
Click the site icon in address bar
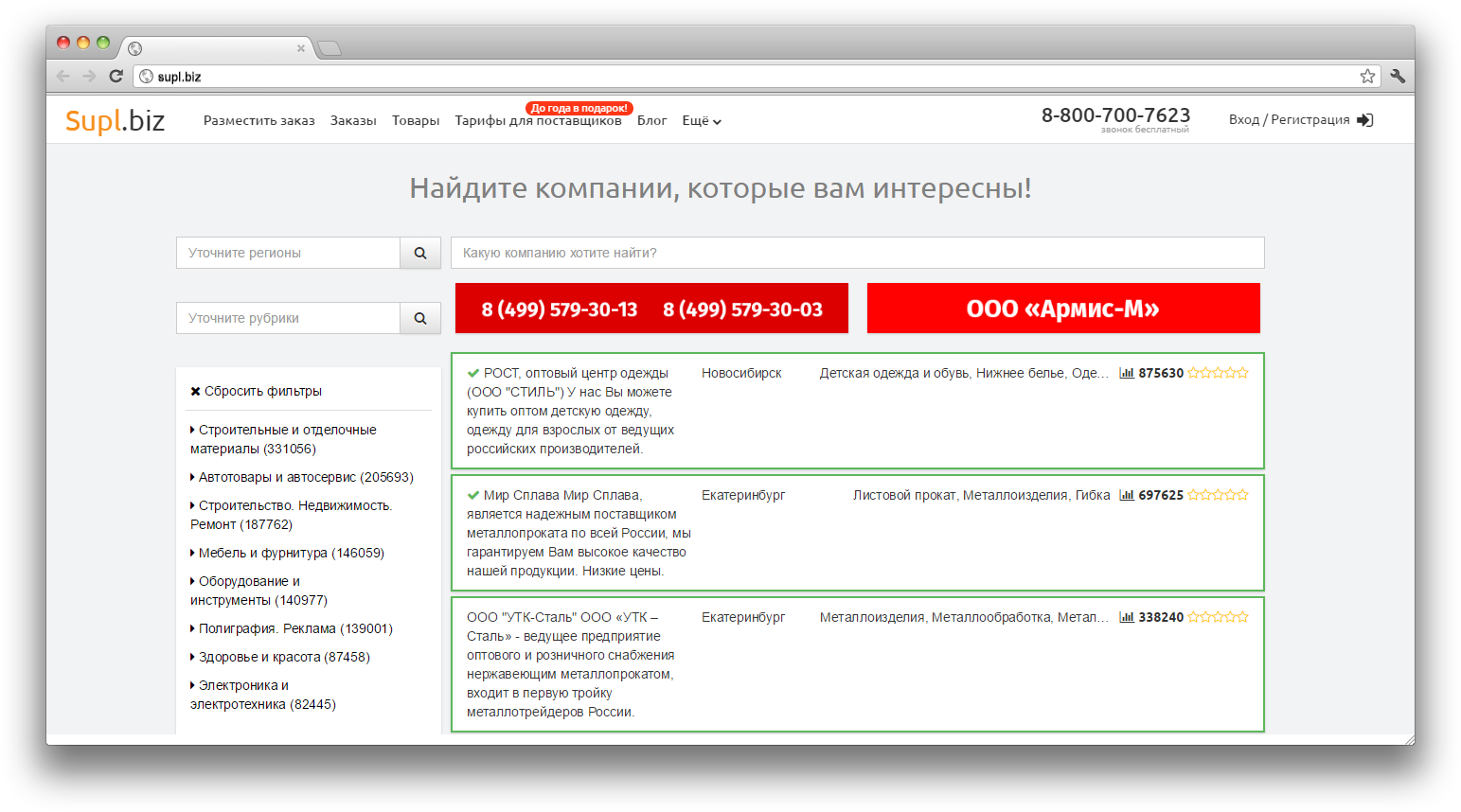pyautogui.click(x=146, y=77)
